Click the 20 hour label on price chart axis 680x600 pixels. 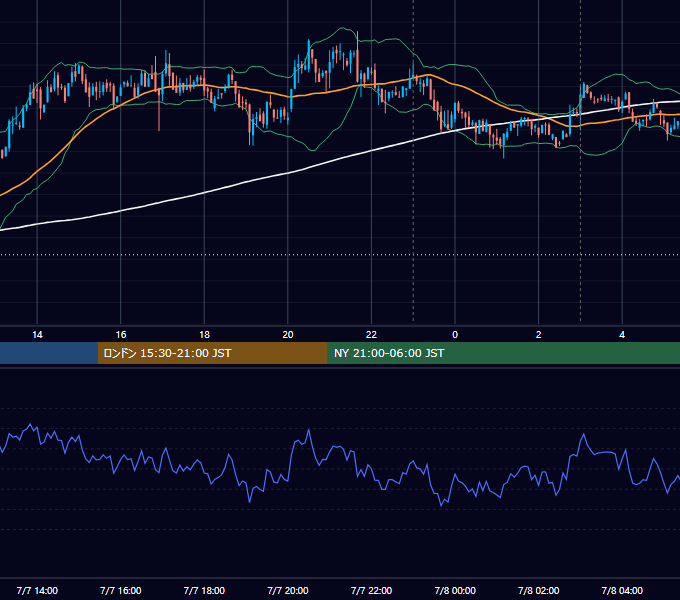pos(288,335)
